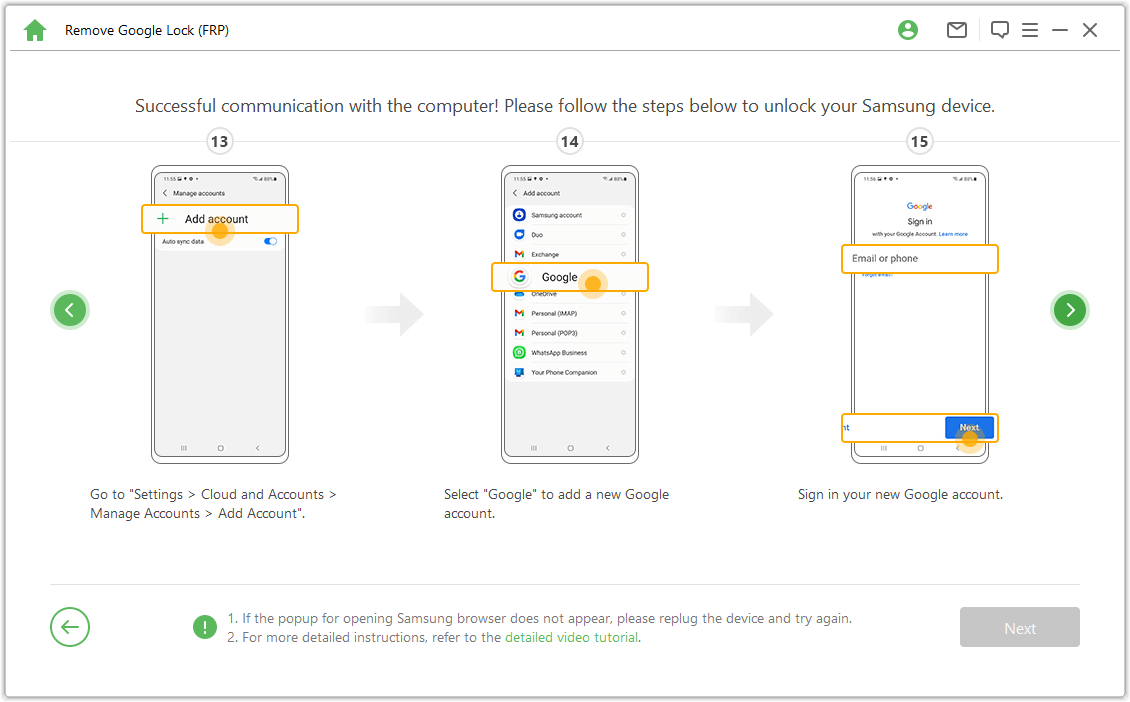Click Manage accounts back chevron in step 13
The width and height of the screenshot is (1130, 702).
point(165,193)
